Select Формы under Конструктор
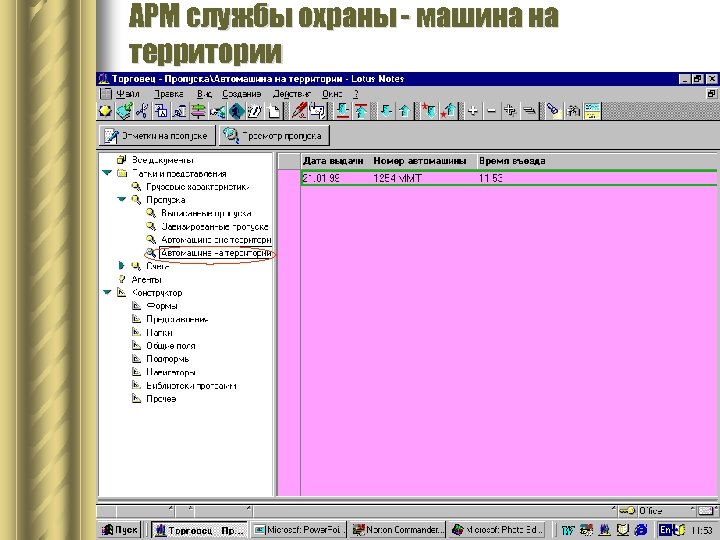Image resolution: width=720 pixels, height=540 pixels. point(162,306)
